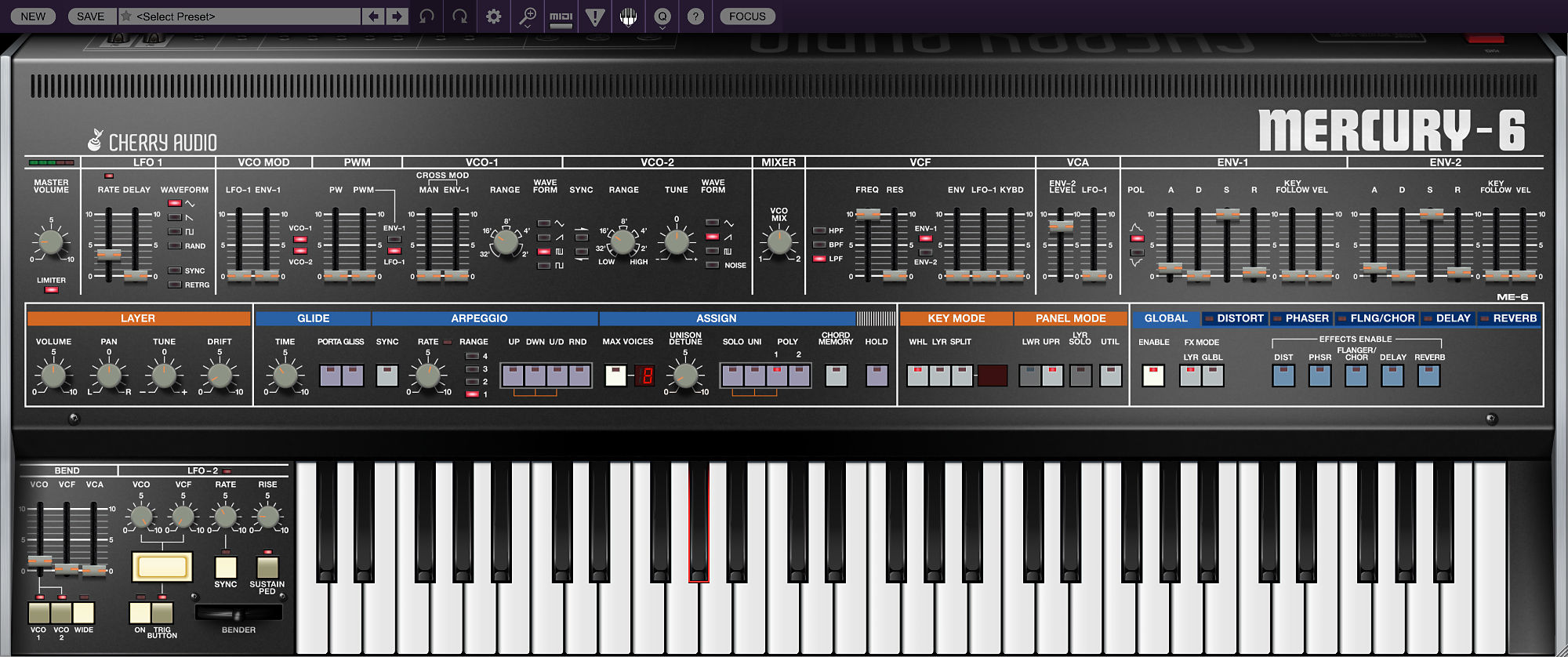The width and height of the screenshot is (1568, 657).
Task: Click the Master Volume knob
Action: [x=51, y=241]
